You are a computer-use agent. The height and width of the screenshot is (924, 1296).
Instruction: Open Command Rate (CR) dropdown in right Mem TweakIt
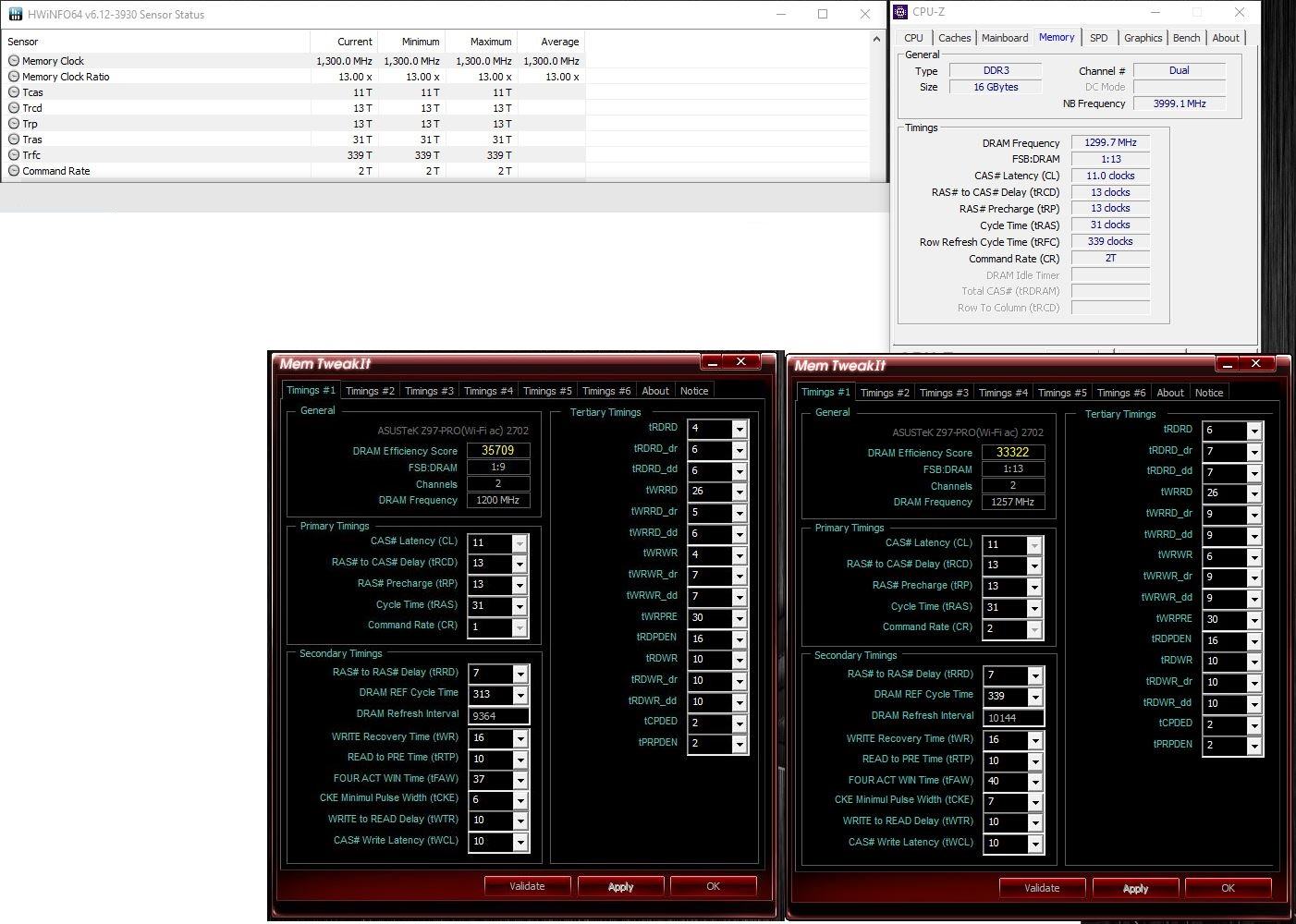pyautogui.click(x=1034, y=629)
